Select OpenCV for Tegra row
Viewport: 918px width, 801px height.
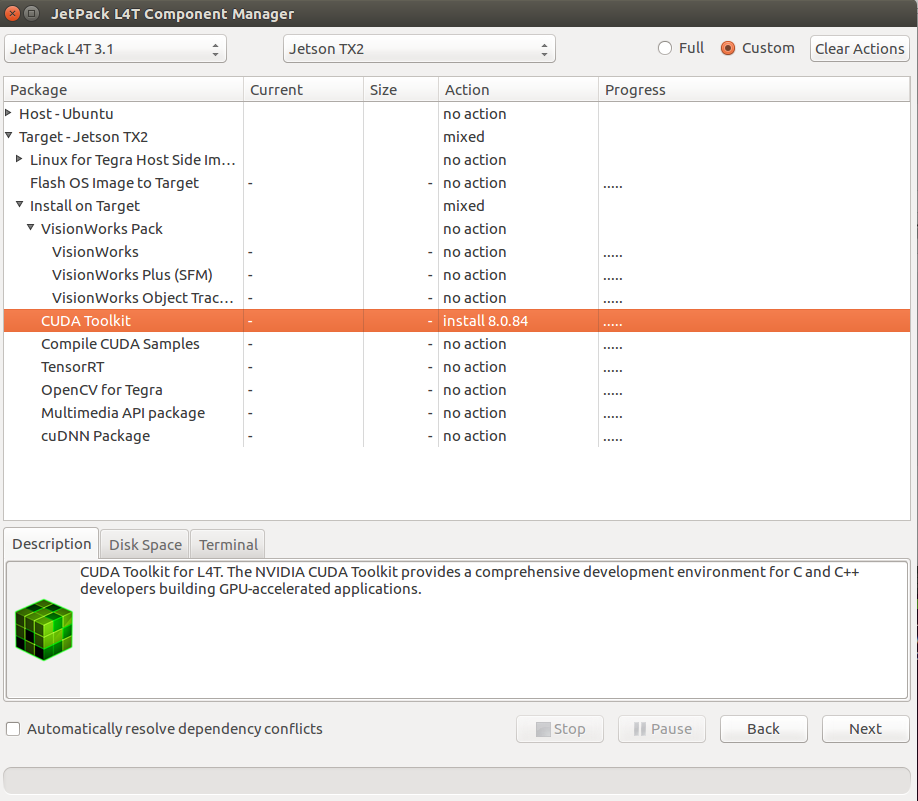coord(457,390)
